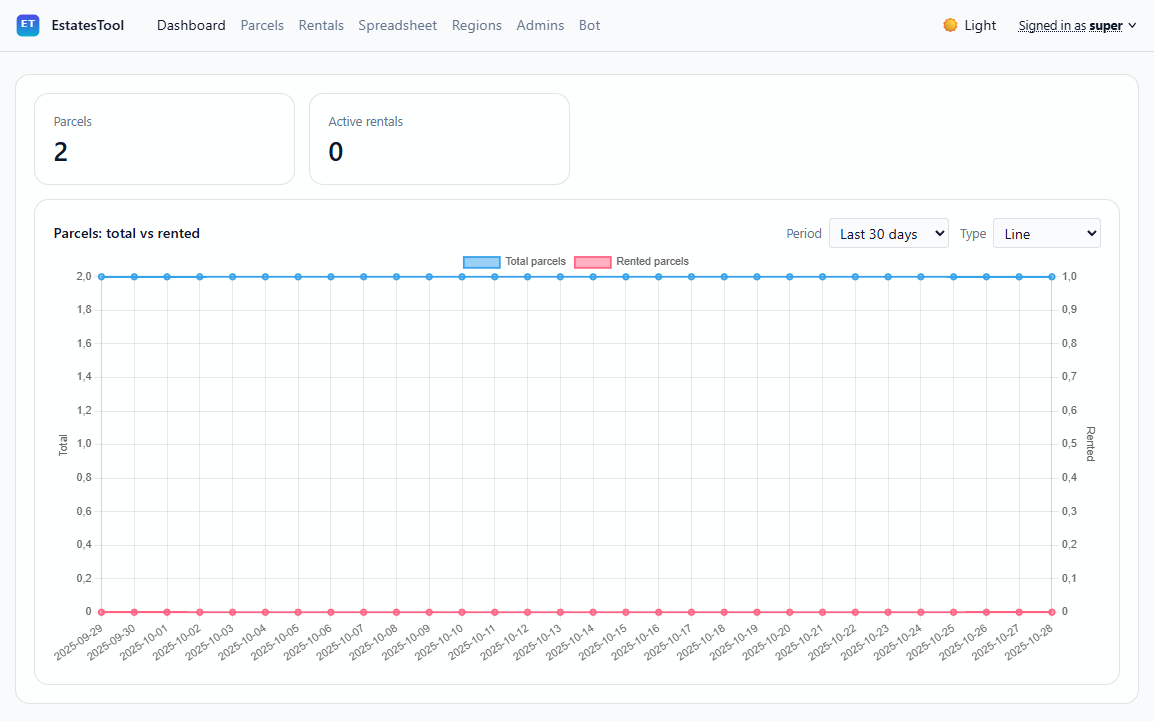Switch to the Rentals section
This screenshot has width=1154, height=721.
(321, 25)
